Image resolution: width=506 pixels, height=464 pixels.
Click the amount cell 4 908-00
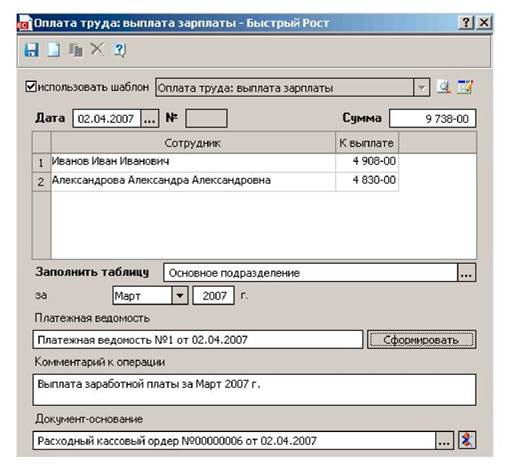click(367, 162)
